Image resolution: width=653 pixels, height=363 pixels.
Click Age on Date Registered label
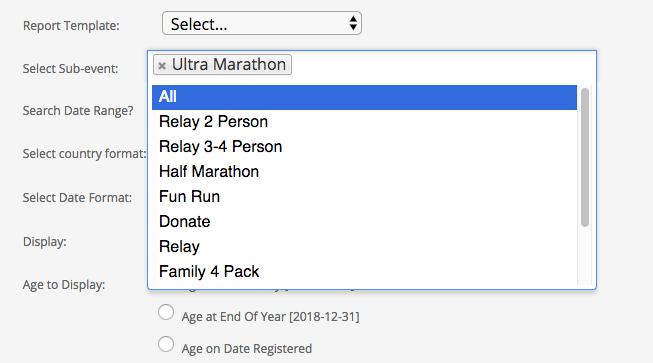247,349
